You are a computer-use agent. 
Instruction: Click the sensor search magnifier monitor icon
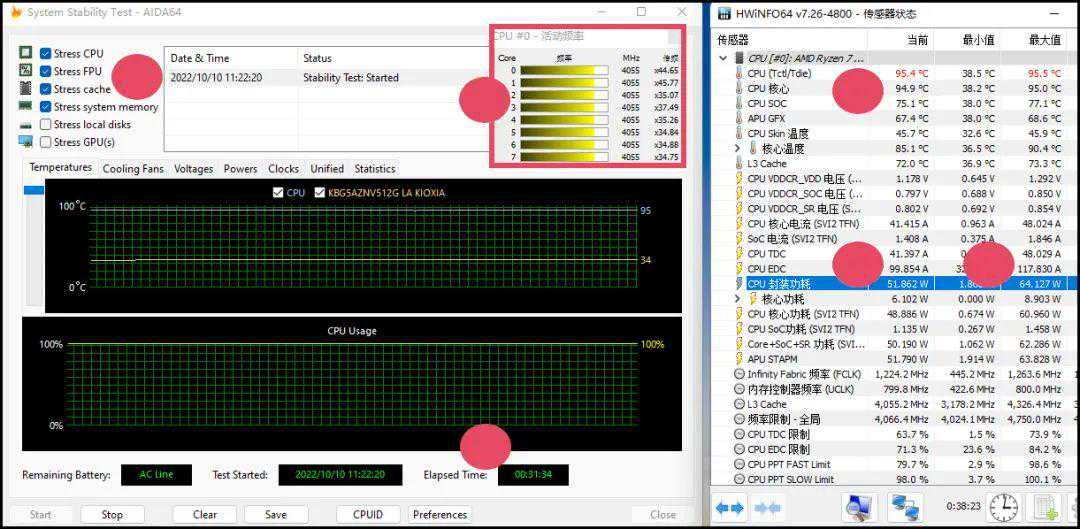click(858, 507)
